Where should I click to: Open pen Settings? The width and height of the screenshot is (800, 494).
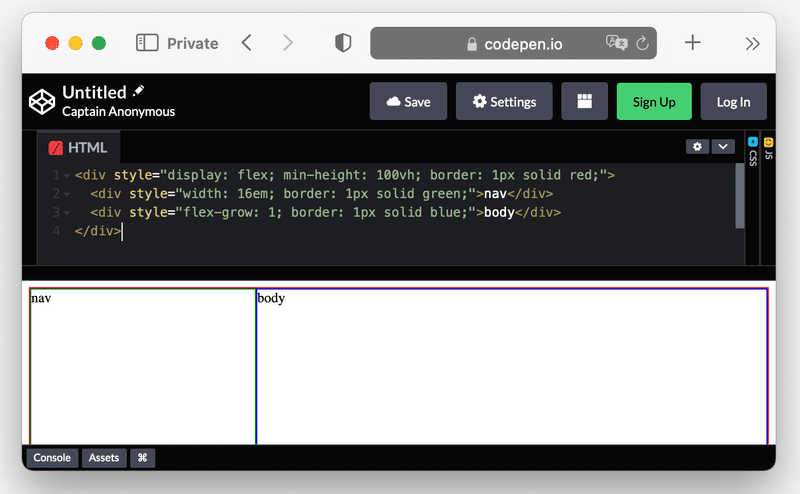pos(504,102)
